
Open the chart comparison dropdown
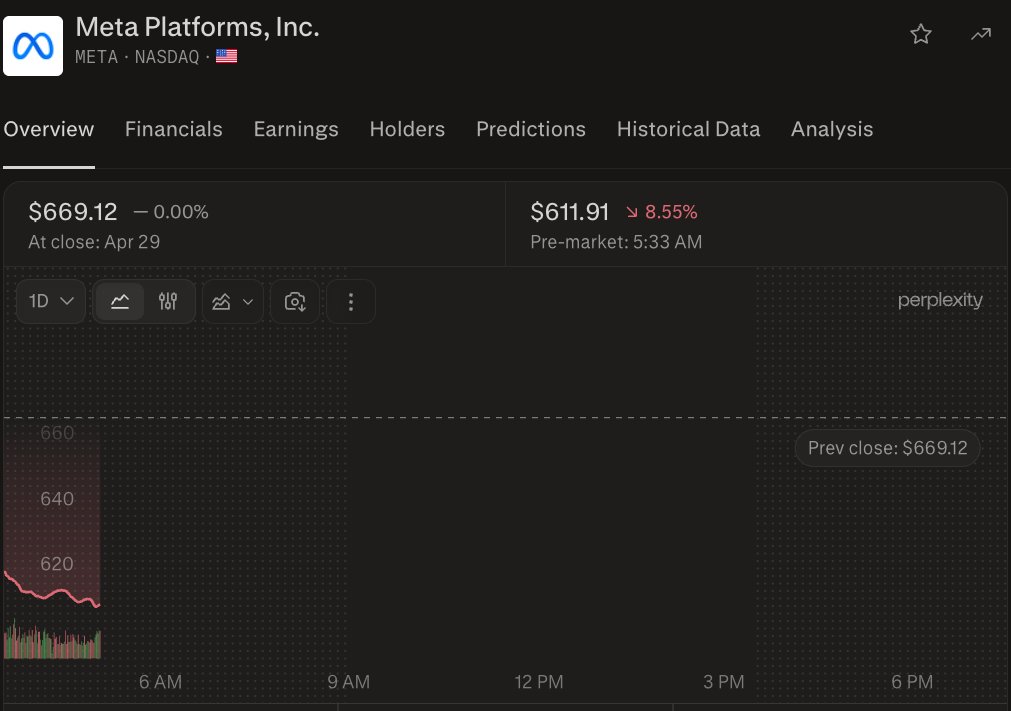pyautogui.click(x=233, y=301)
